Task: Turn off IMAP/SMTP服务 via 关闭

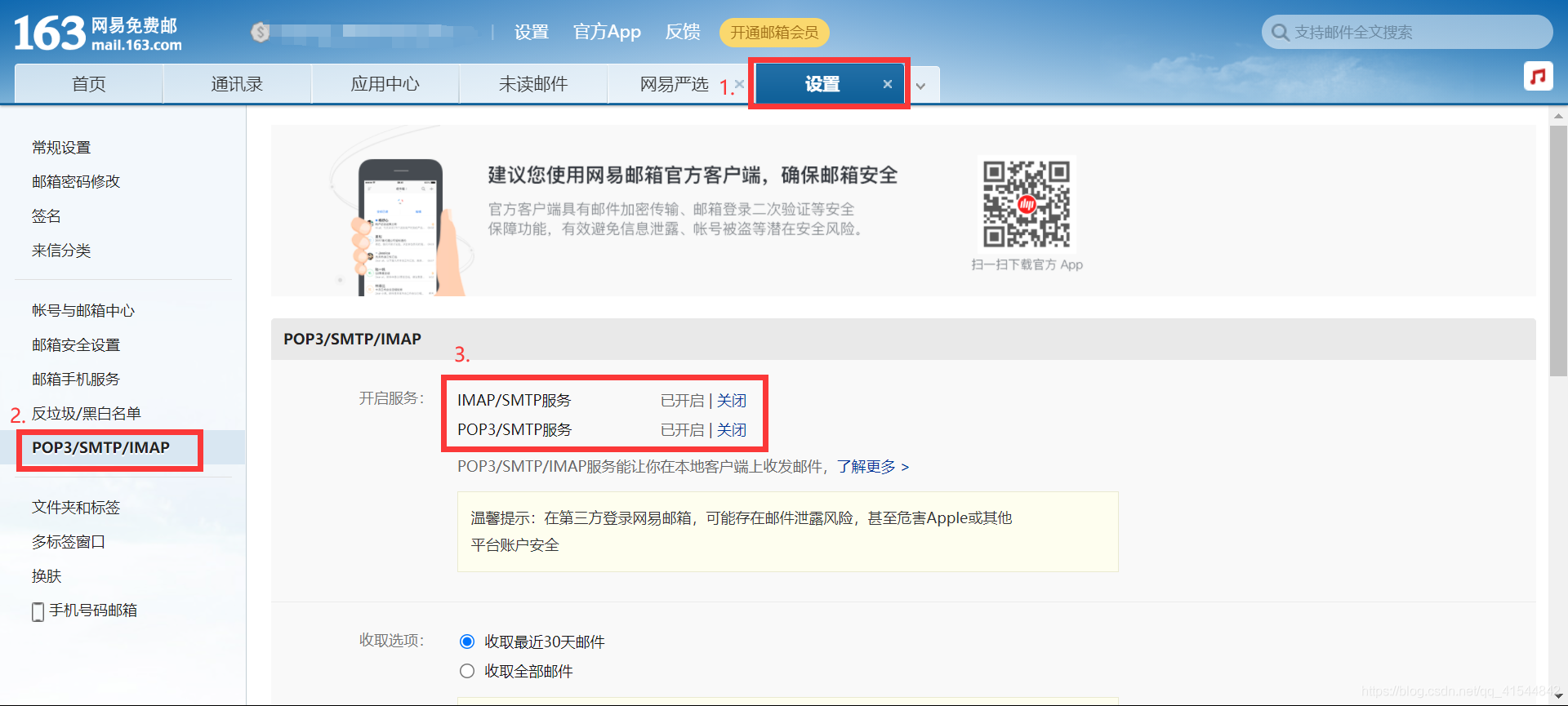Action: (732, 401)
